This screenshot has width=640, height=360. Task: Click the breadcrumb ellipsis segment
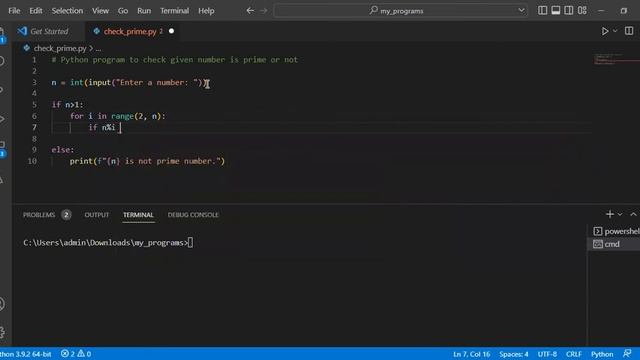(x=98, y=49)
